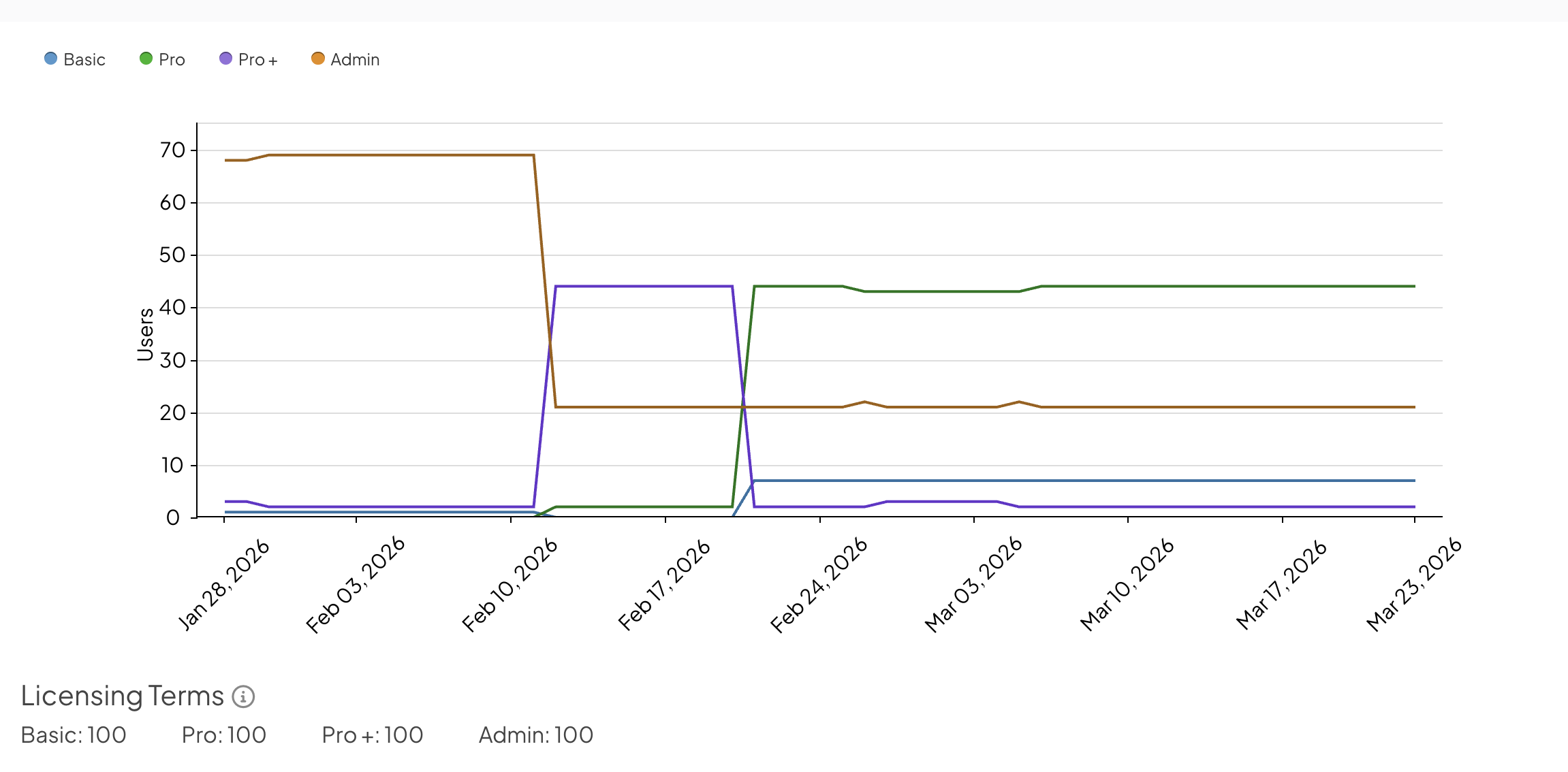Select the Basic: 100 license term
Screen dimensions: 1568x772
pyautogui.click(x=74, y=735)
